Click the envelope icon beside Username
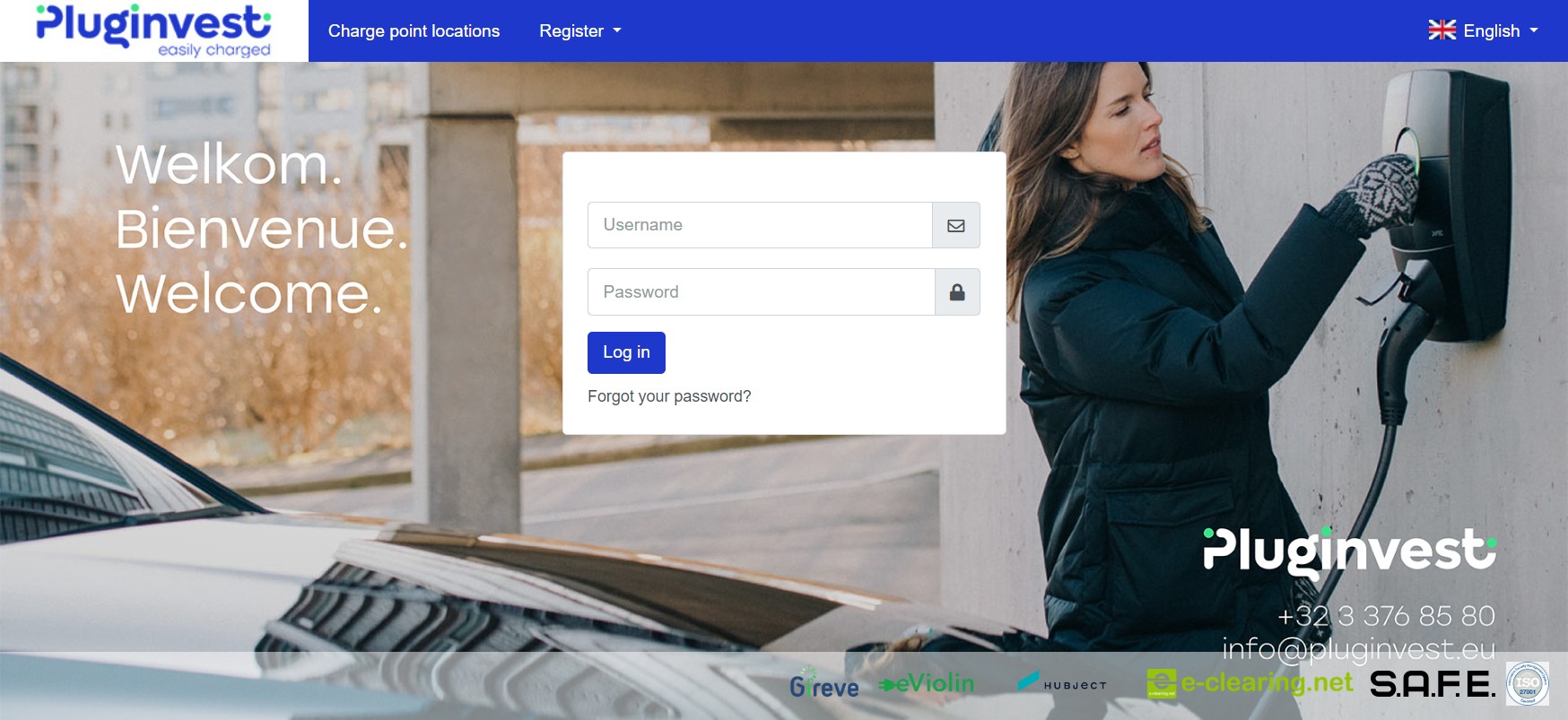The image size is (1568, 720). [x=956, y=225]
